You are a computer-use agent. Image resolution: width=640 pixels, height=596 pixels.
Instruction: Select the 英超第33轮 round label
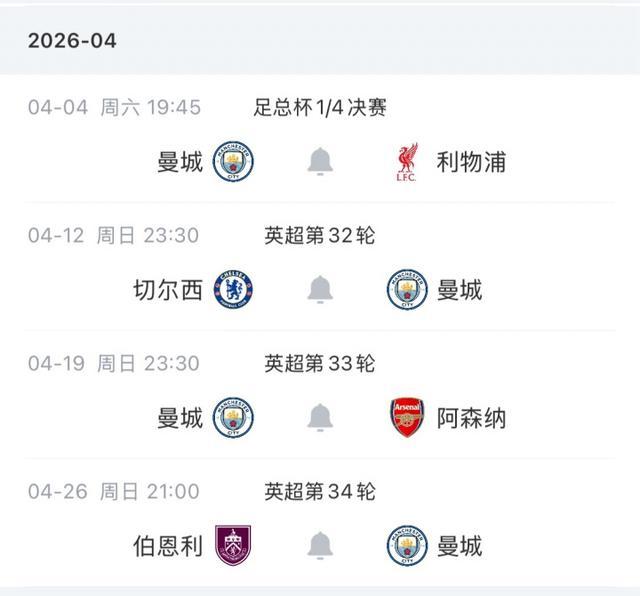point(320,363)
